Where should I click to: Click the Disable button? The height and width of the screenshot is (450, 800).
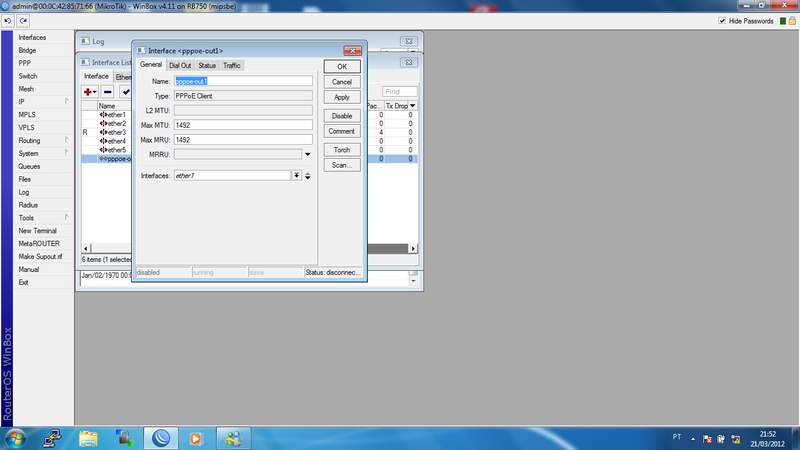point(342,116)
